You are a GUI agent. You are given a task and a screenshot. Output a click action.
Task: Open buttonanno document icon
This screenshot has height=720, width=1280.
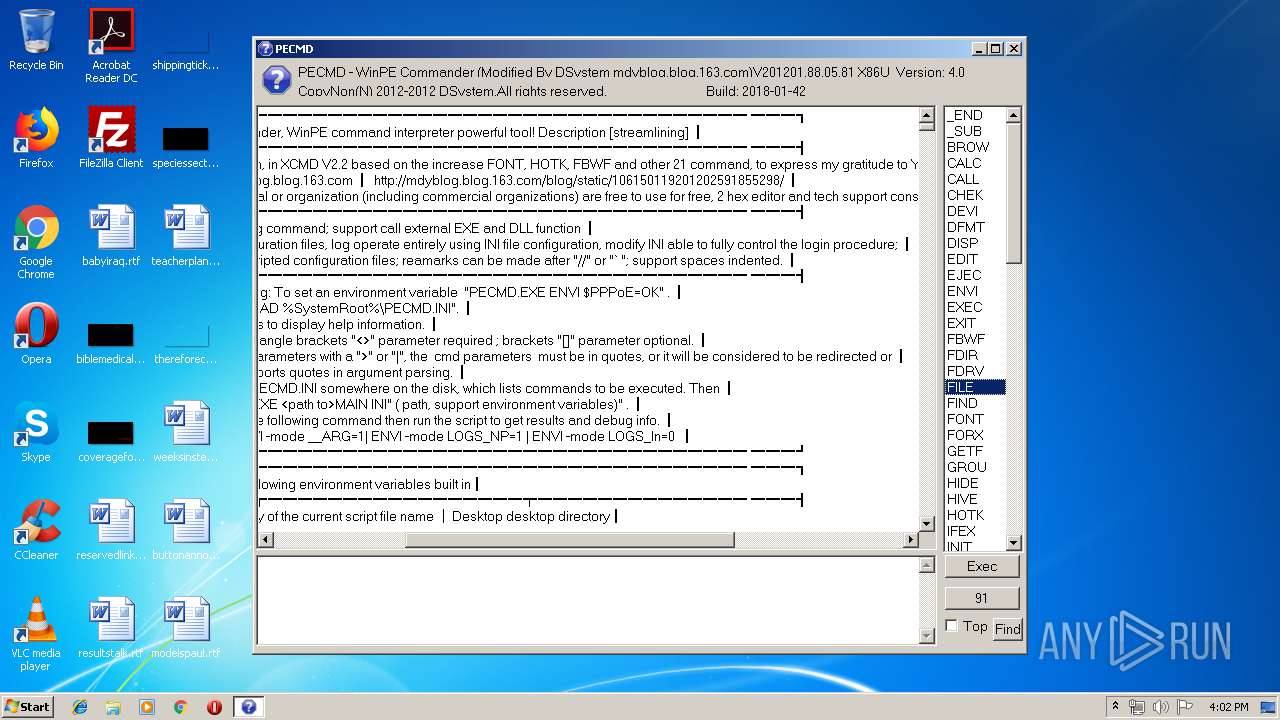186,530
